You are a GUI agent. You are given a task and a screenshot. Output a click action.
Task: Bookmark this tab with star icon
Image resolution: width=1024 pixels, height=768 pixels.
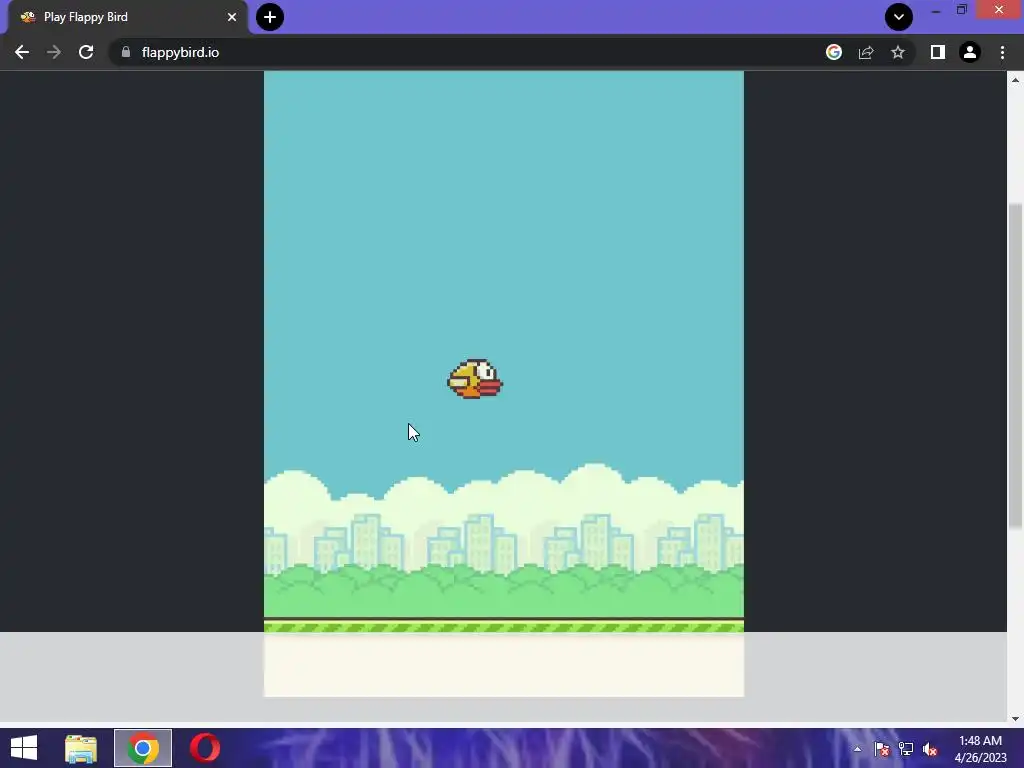click(x=898, y=52)
